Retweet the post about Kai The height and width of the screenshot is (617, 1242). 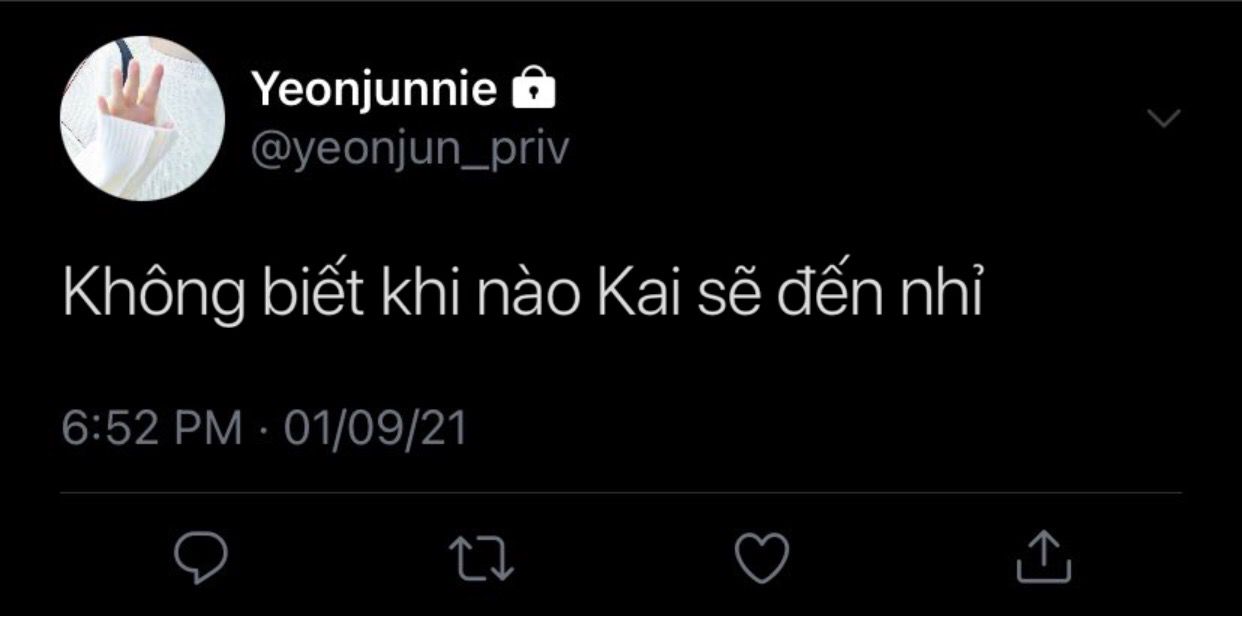click(483, 557)
